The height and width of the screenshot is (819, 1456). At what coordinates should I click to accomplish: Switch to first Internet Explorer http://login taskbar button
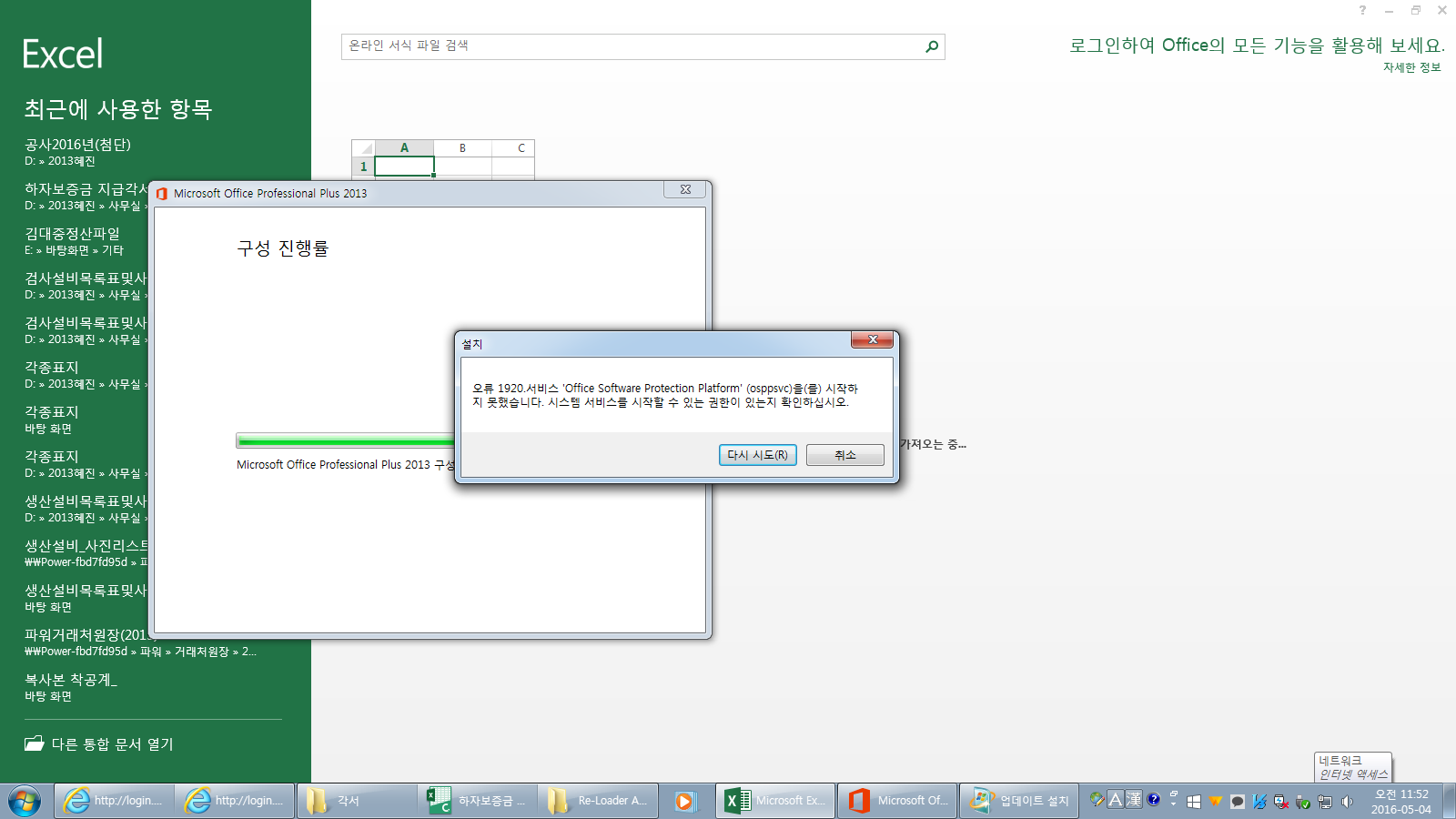pyautogui.click(x=114, y=801)
